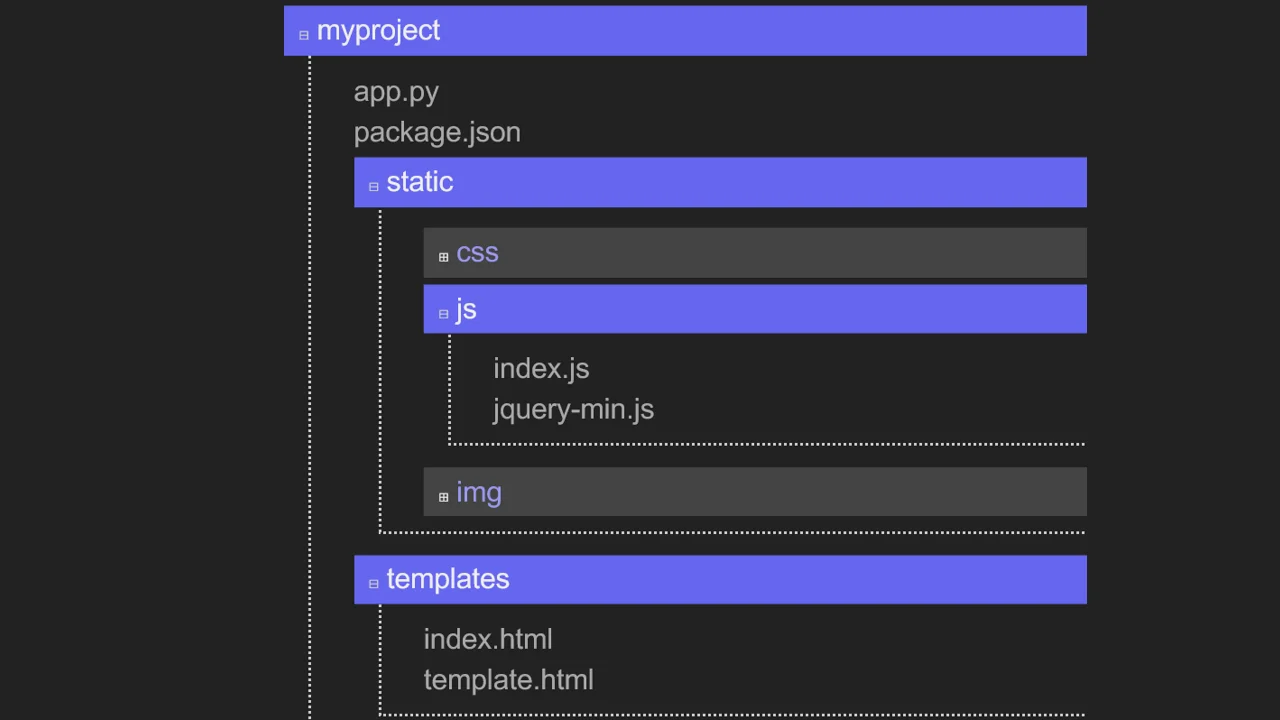This screenshot has height=720, width=1280.
Task: Click the myproject folder title
Action: (378, 30)
